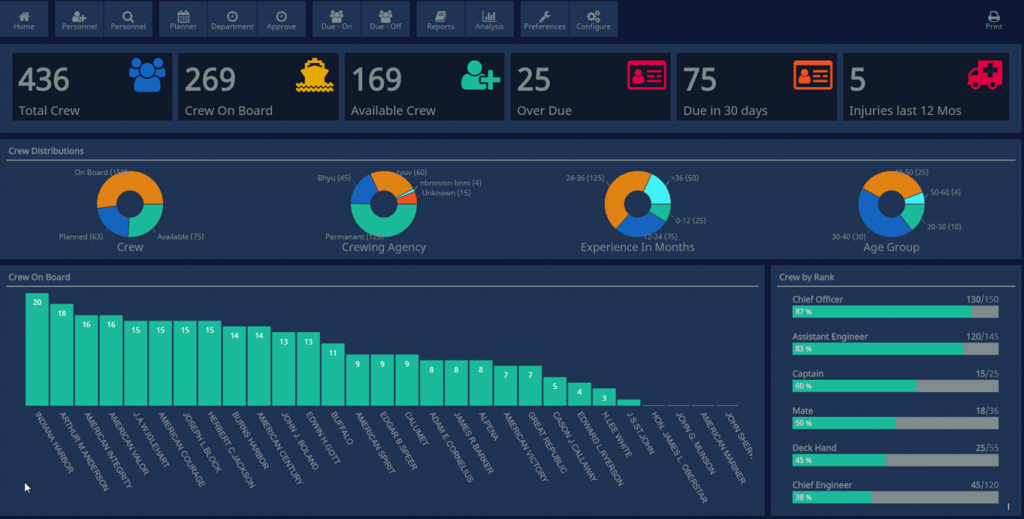Click the Captain 60 % progress bar
This screenshot has width=1024, height=519.
coord(895,386)
